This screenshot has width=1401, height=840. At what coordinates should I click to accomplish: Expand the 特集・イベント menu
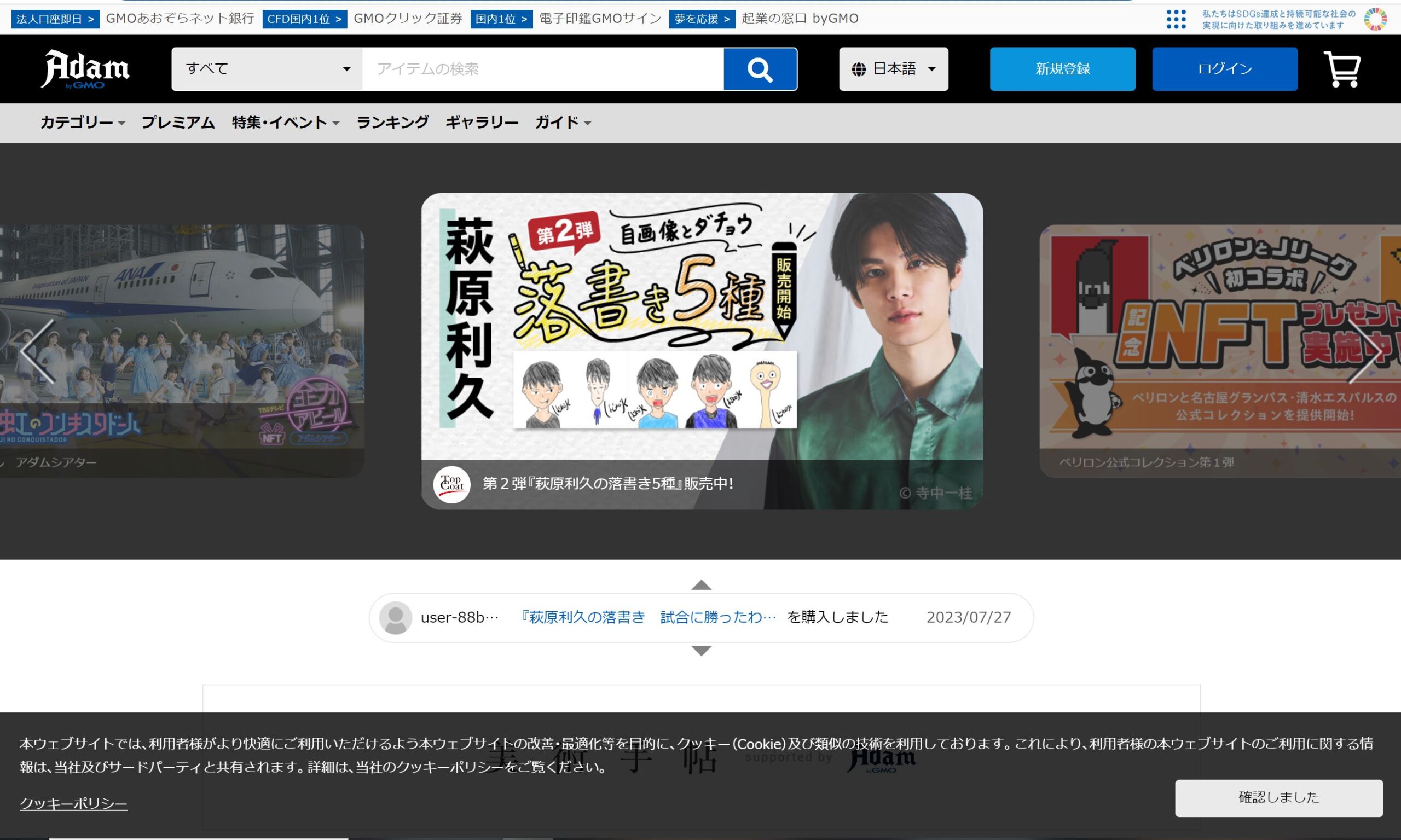coord(285,122)
